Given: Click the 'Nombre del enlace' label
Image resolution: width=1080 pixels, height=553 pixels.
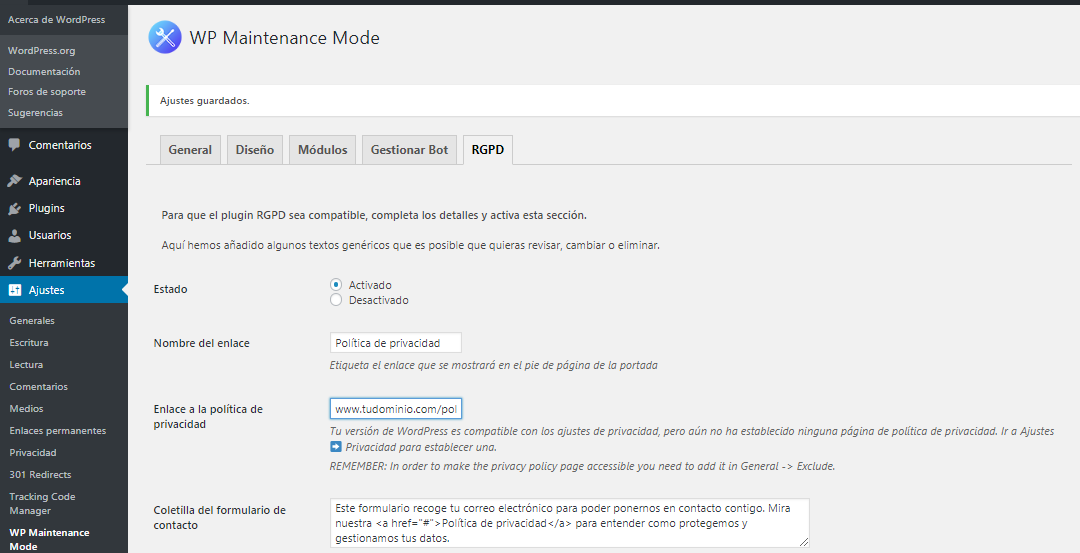Looking at the screenshot, I should (201, 342).
